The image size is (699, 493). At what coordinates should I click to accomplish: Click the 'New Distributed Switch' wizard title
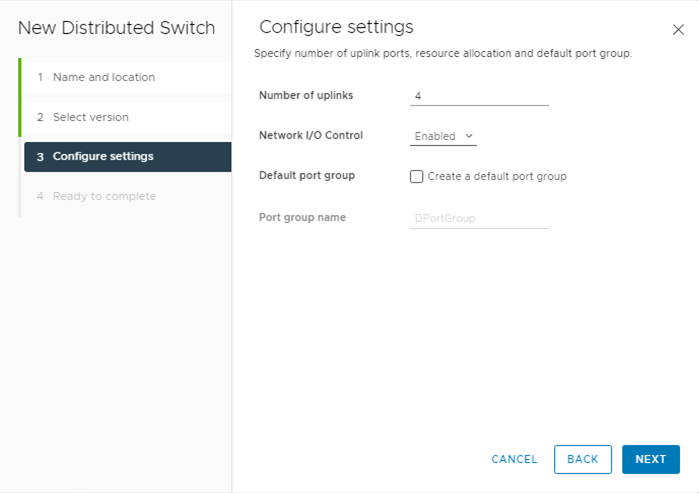click(116, 28)
